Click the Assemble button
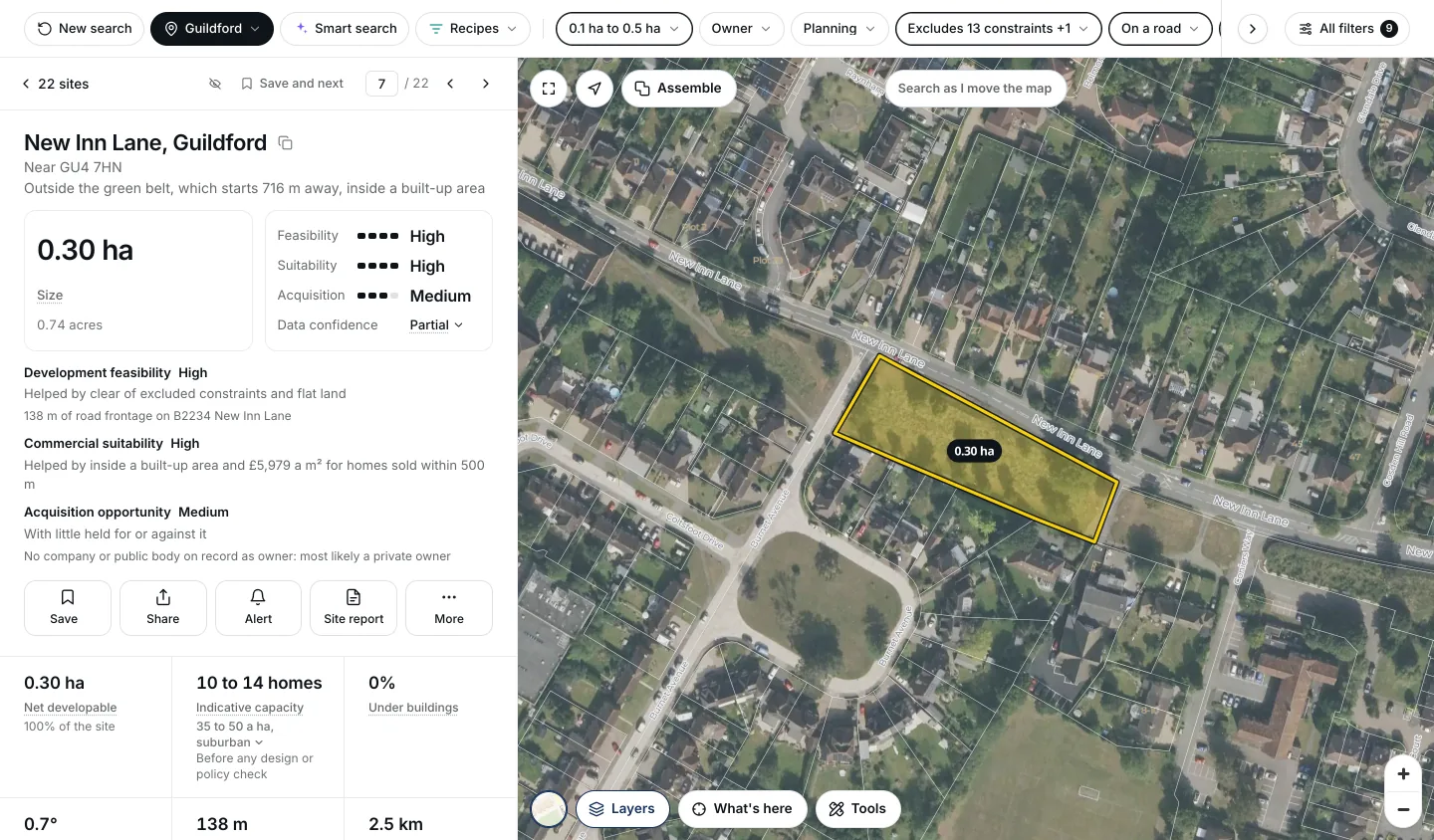Image resolution: width=1434 pixels, height=840 pixels. point(678,89)
